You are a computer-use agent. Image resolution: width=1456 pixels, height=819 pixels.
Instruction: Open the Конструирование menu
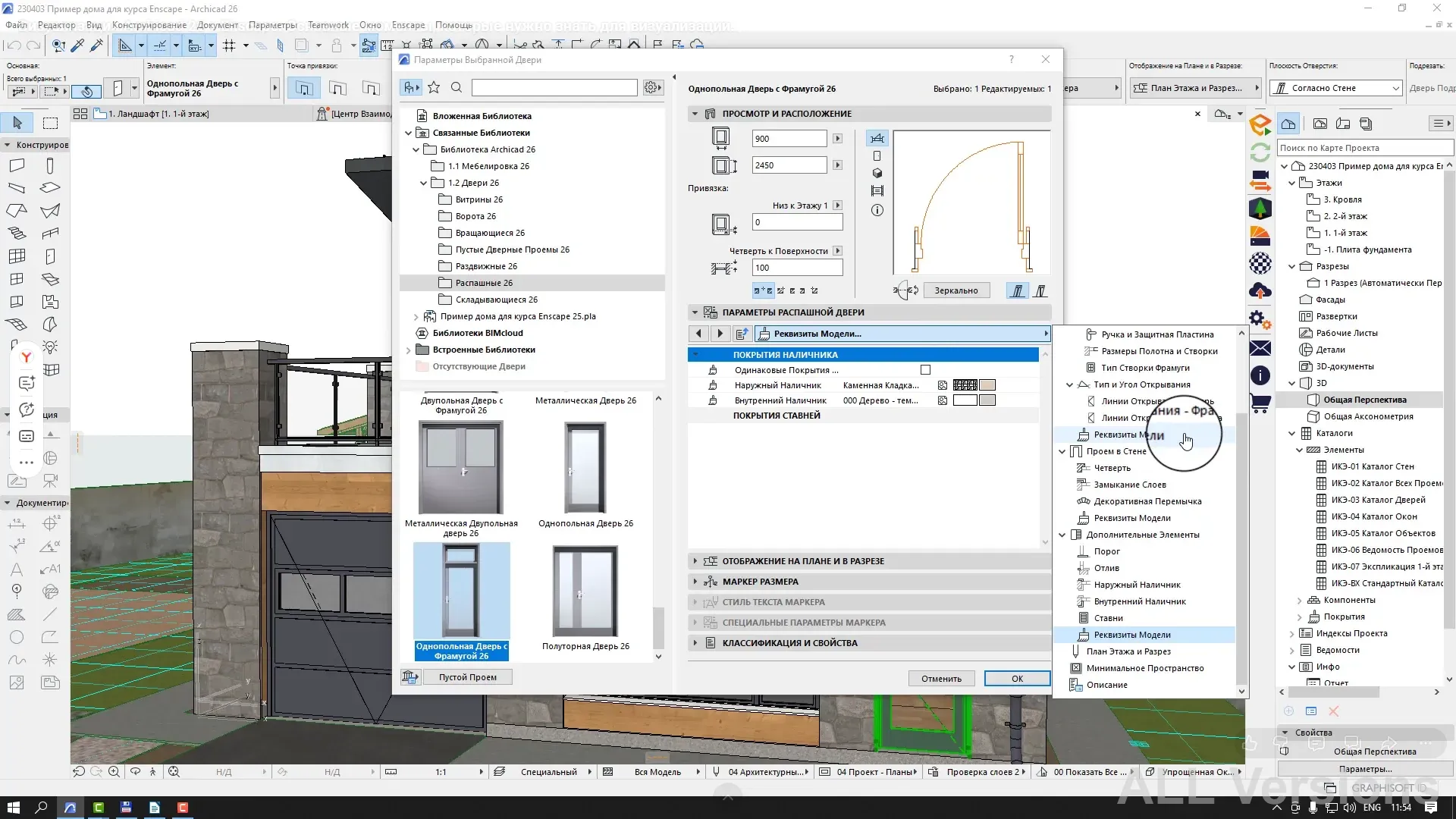coord(149,25)
